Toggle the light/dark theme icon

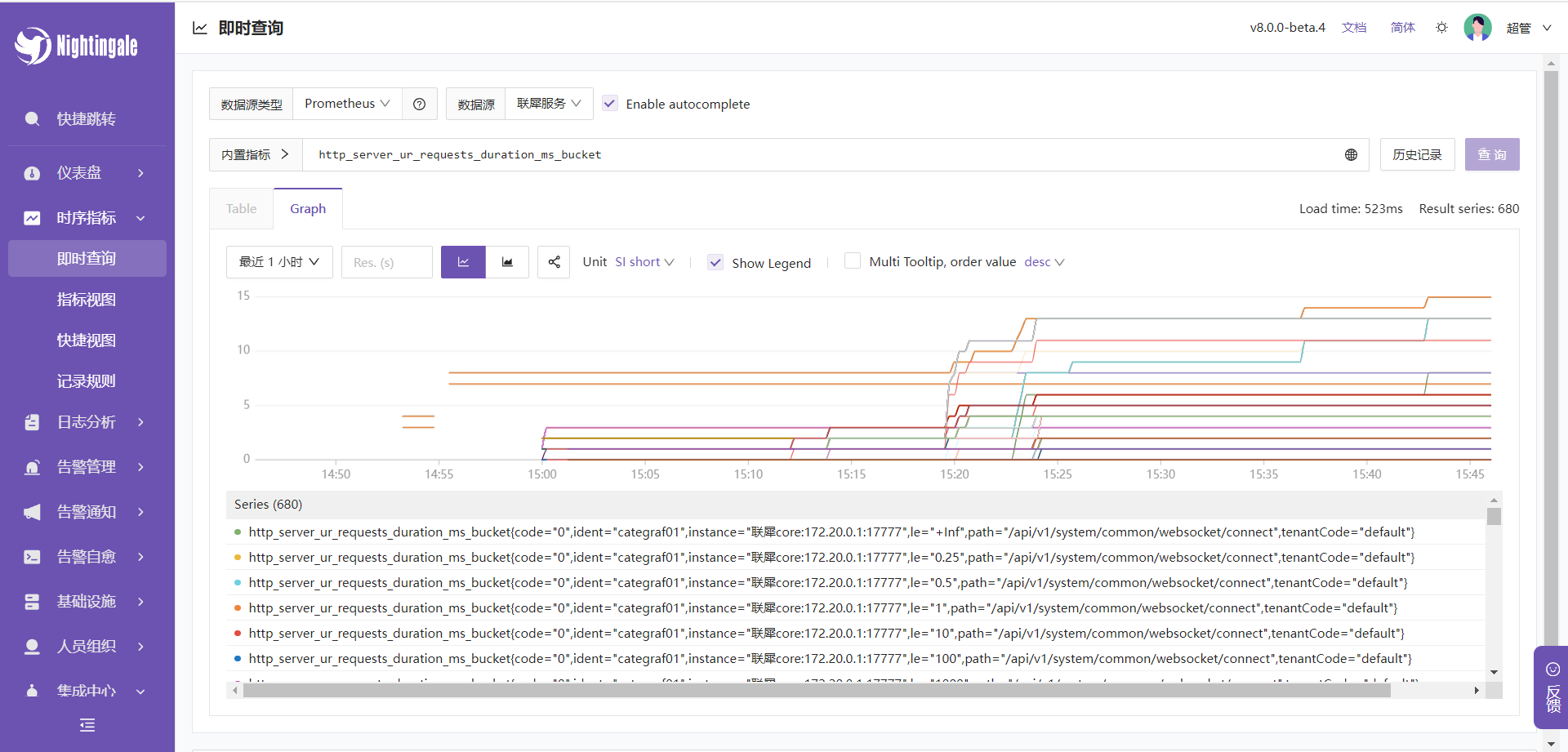tap(1441, 28)
